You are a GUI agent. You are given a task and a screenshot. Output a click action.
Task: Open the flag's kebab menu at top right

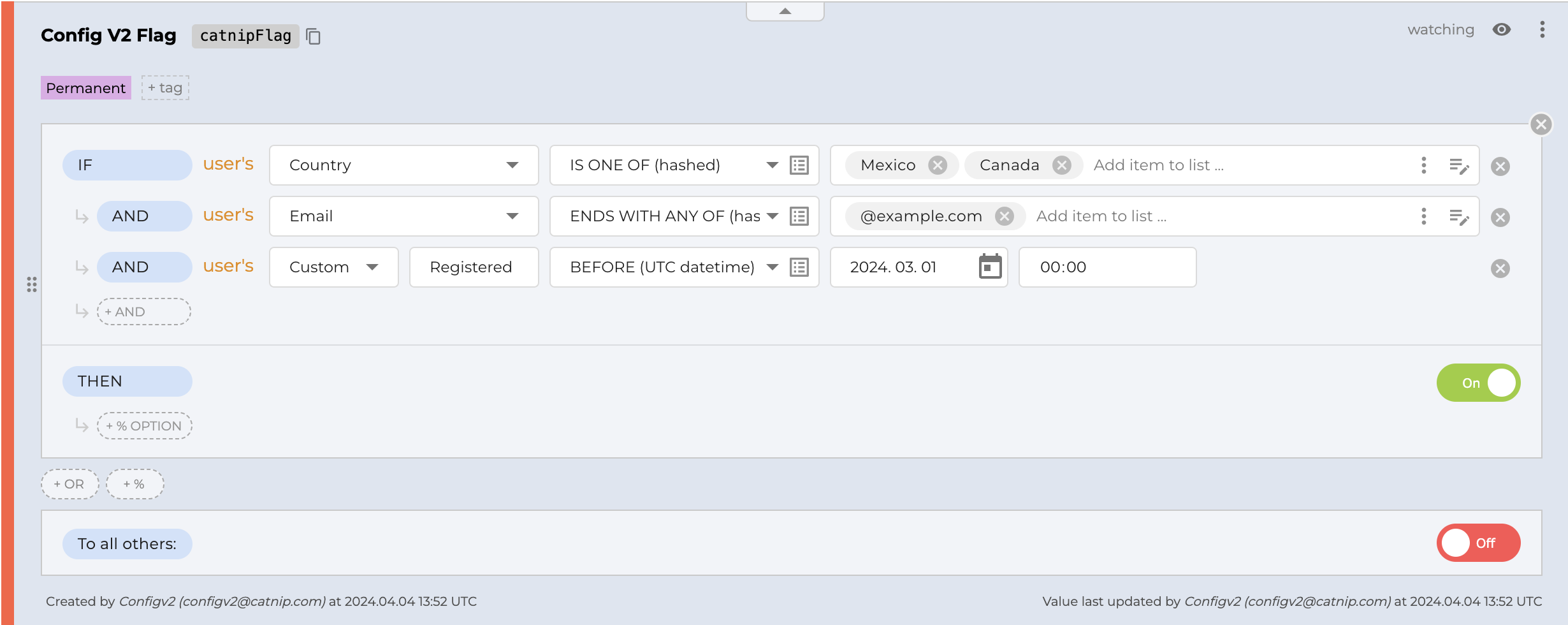point(1542,30)
